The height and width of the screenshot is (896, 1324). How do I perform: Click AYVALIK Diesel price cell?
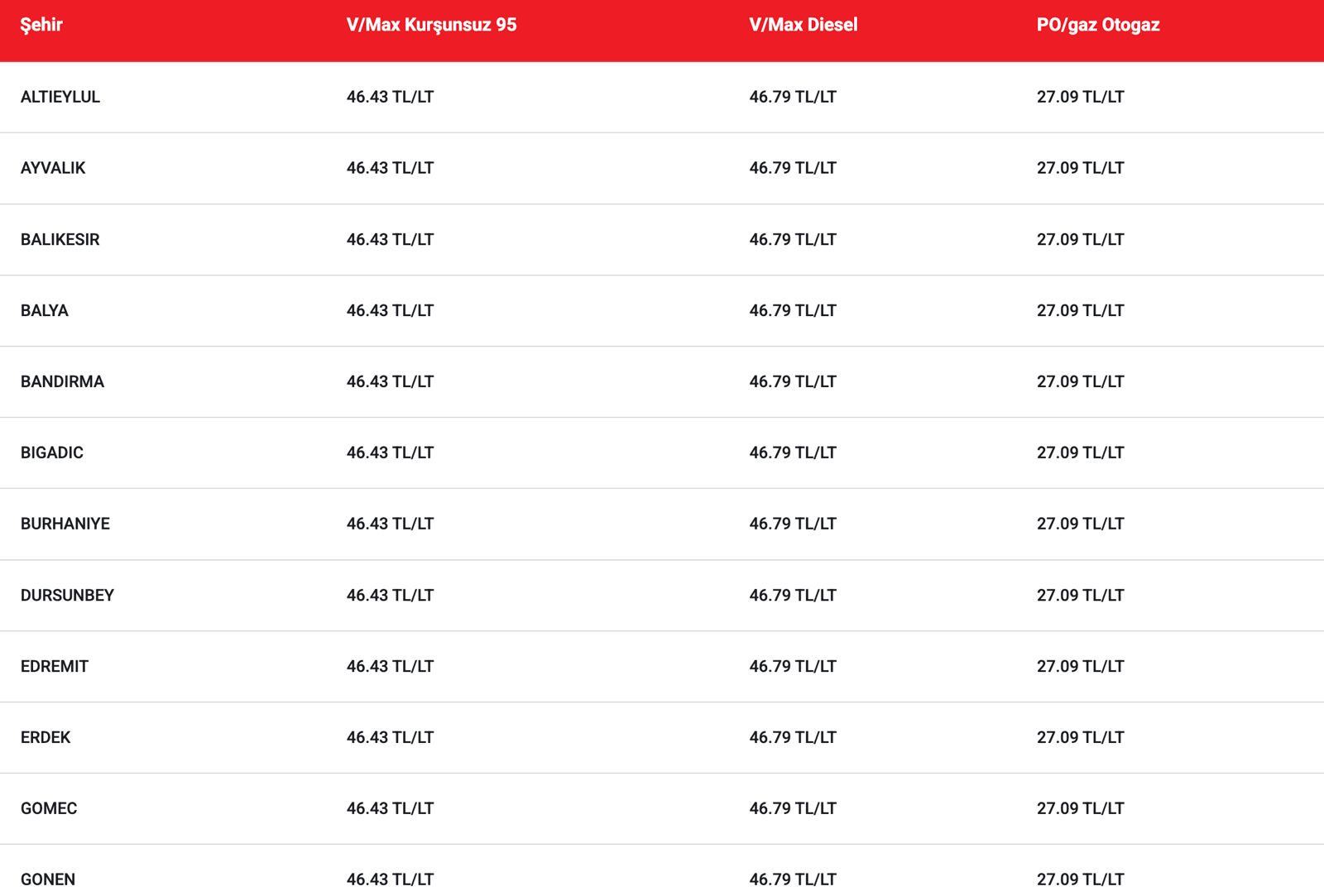tap(793, 168)
